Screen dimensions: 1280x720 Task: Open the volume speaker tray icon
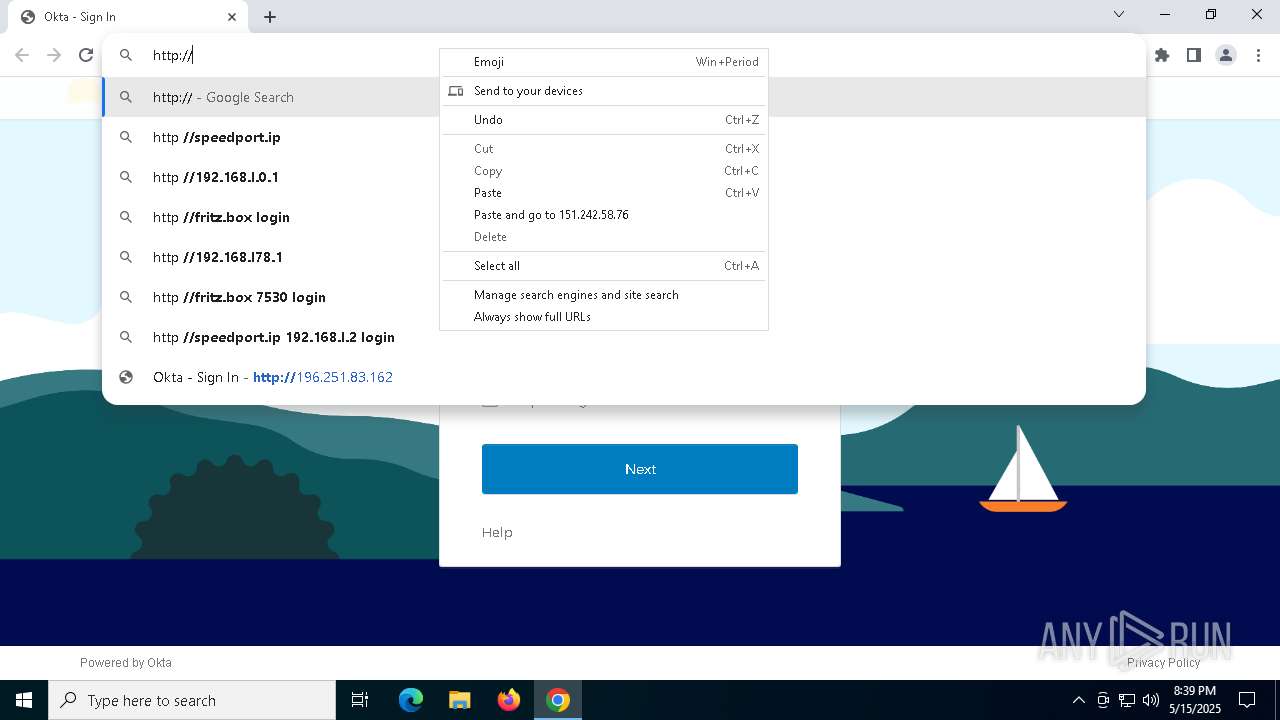[x=1151, y=700]
